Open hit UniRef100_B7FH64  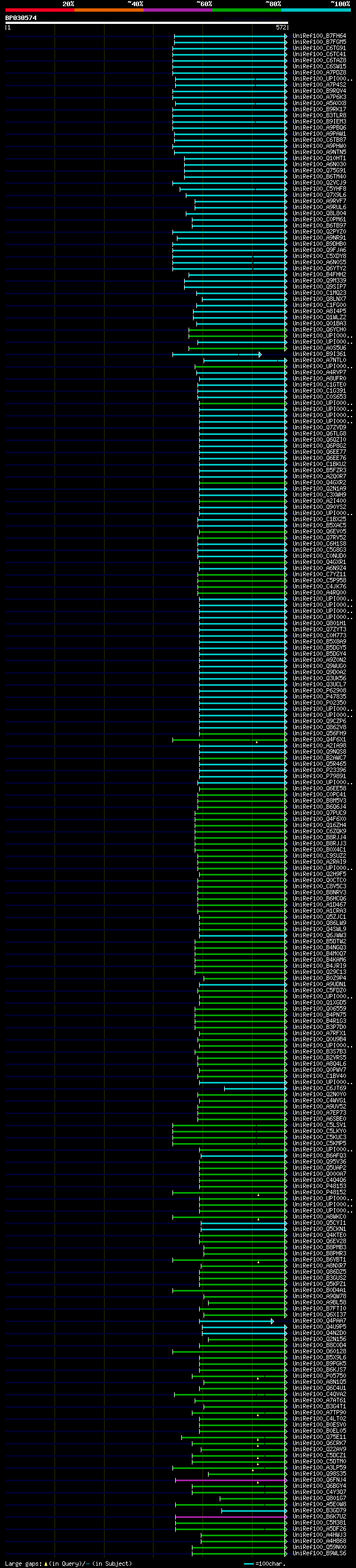point(319,36)
